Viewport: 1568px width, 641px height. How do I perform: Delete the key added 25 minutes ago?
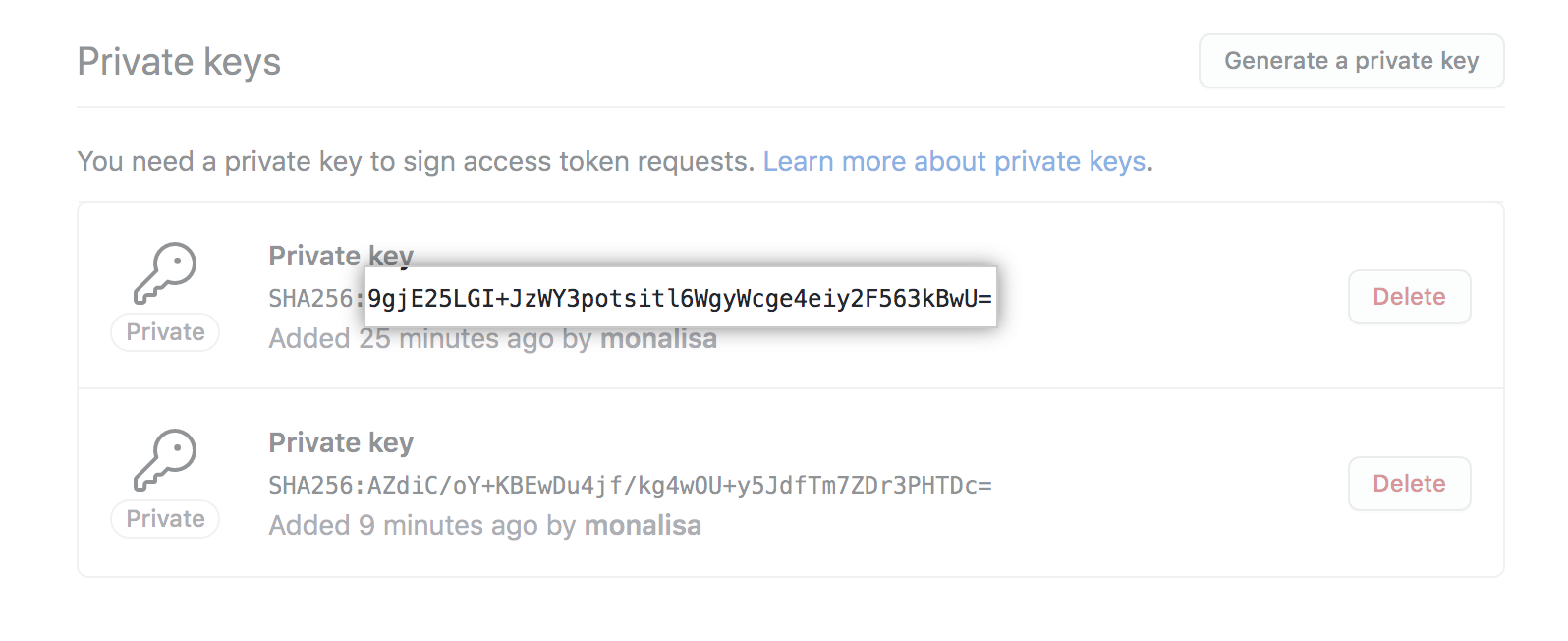pyautogui.click(x=1409, y=297)
